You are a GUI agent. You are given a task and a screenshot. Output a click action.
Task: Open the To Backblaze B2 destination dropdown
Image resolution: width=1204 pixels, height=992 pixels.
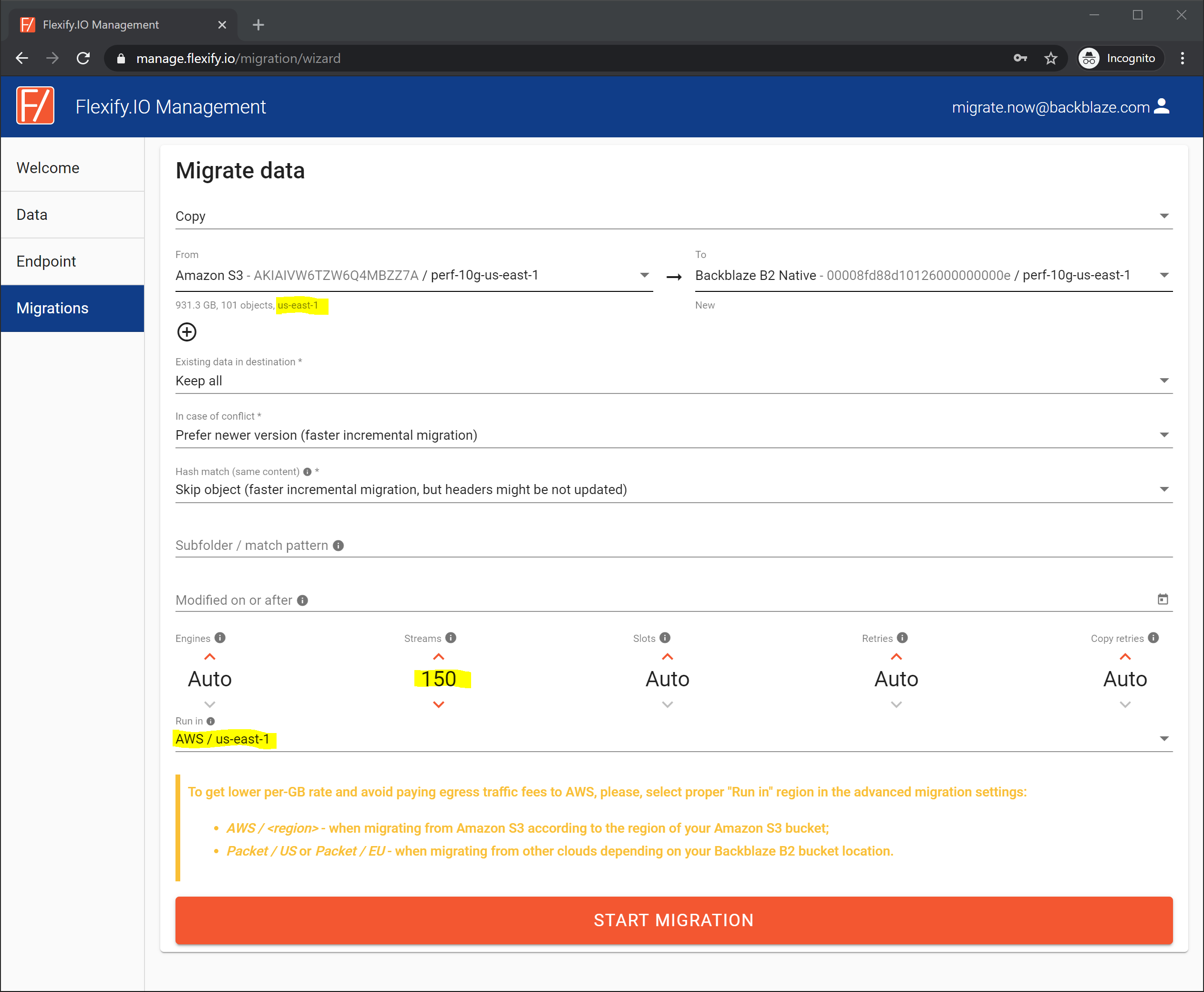(934, 276)
